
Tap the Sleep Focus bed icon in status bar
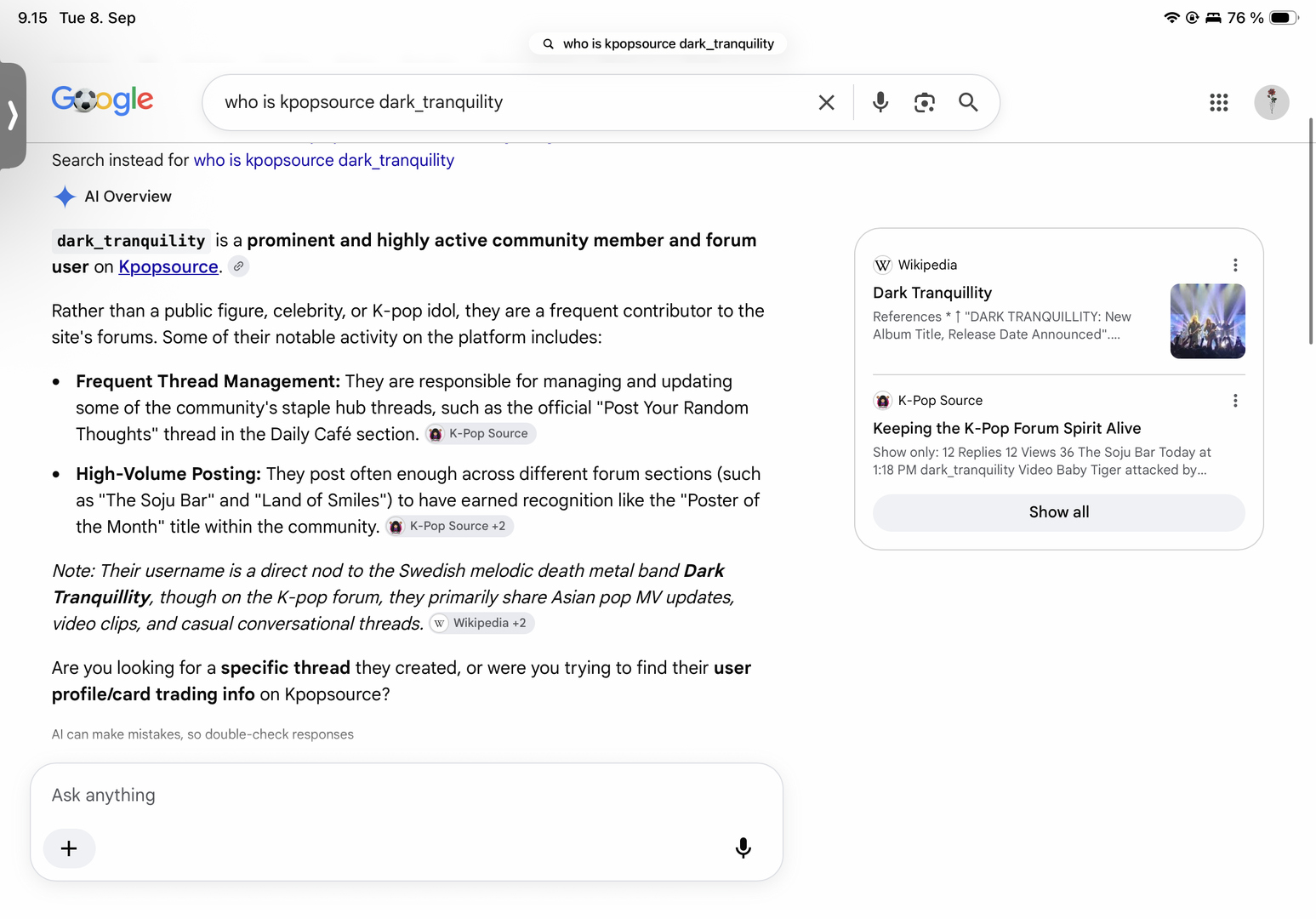pyautogui.click(x=1213, y=18)
